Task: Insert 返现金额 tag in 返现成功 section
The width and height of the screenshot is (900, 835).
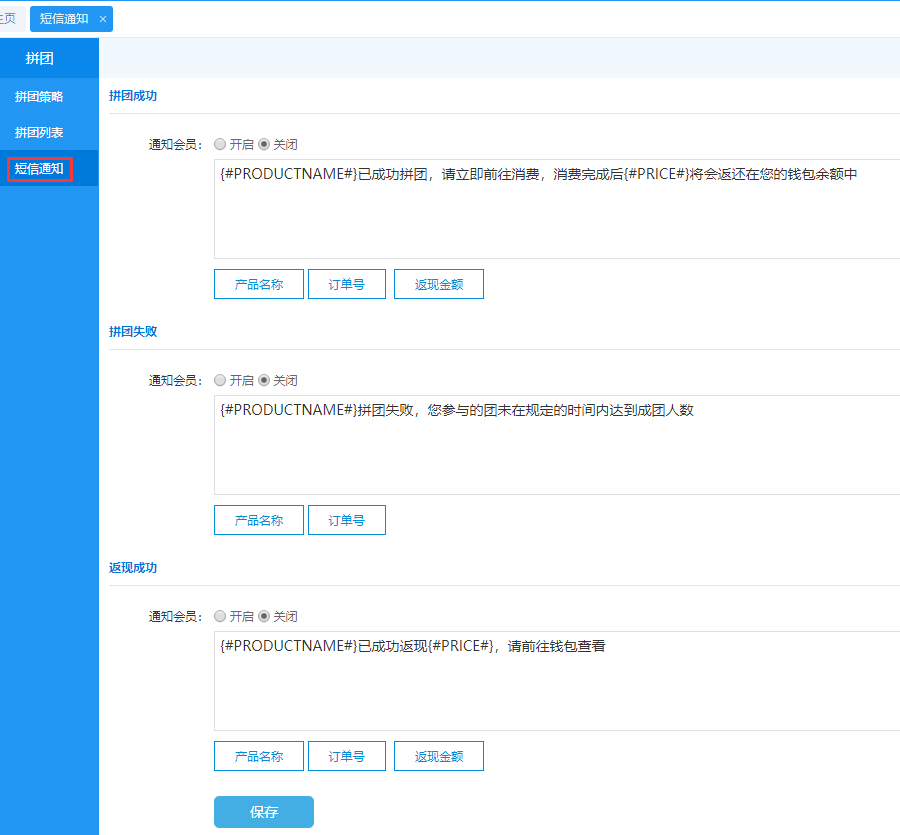Action: point(439,756)
